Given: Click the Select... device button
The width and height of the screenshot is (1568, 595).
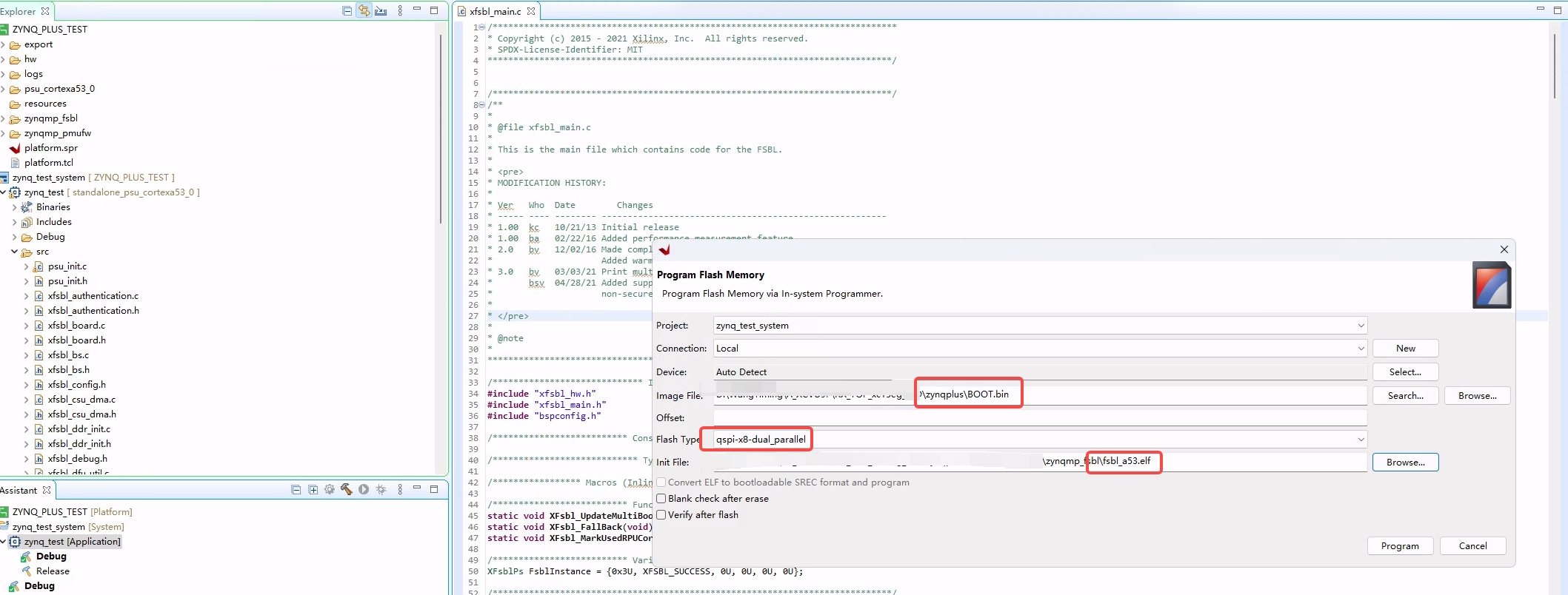Looking at the screenshot, I should (1405, 372).
